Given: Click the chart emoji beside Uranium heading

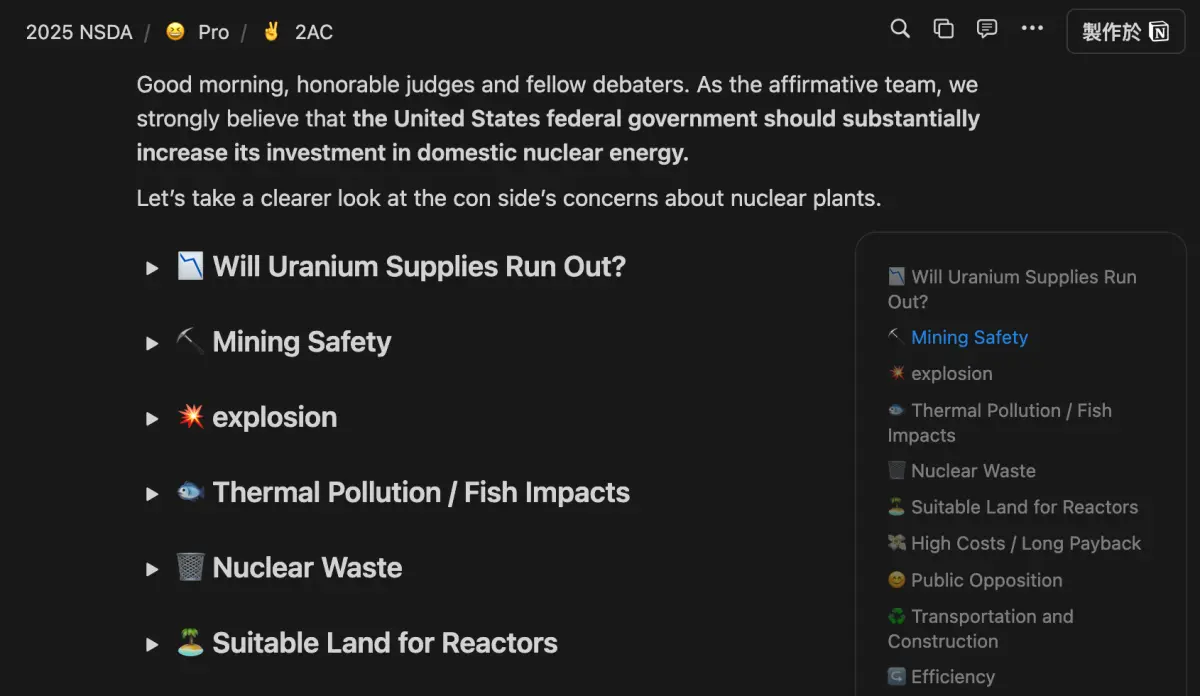Looking at the screenshot, I should 190,266.
